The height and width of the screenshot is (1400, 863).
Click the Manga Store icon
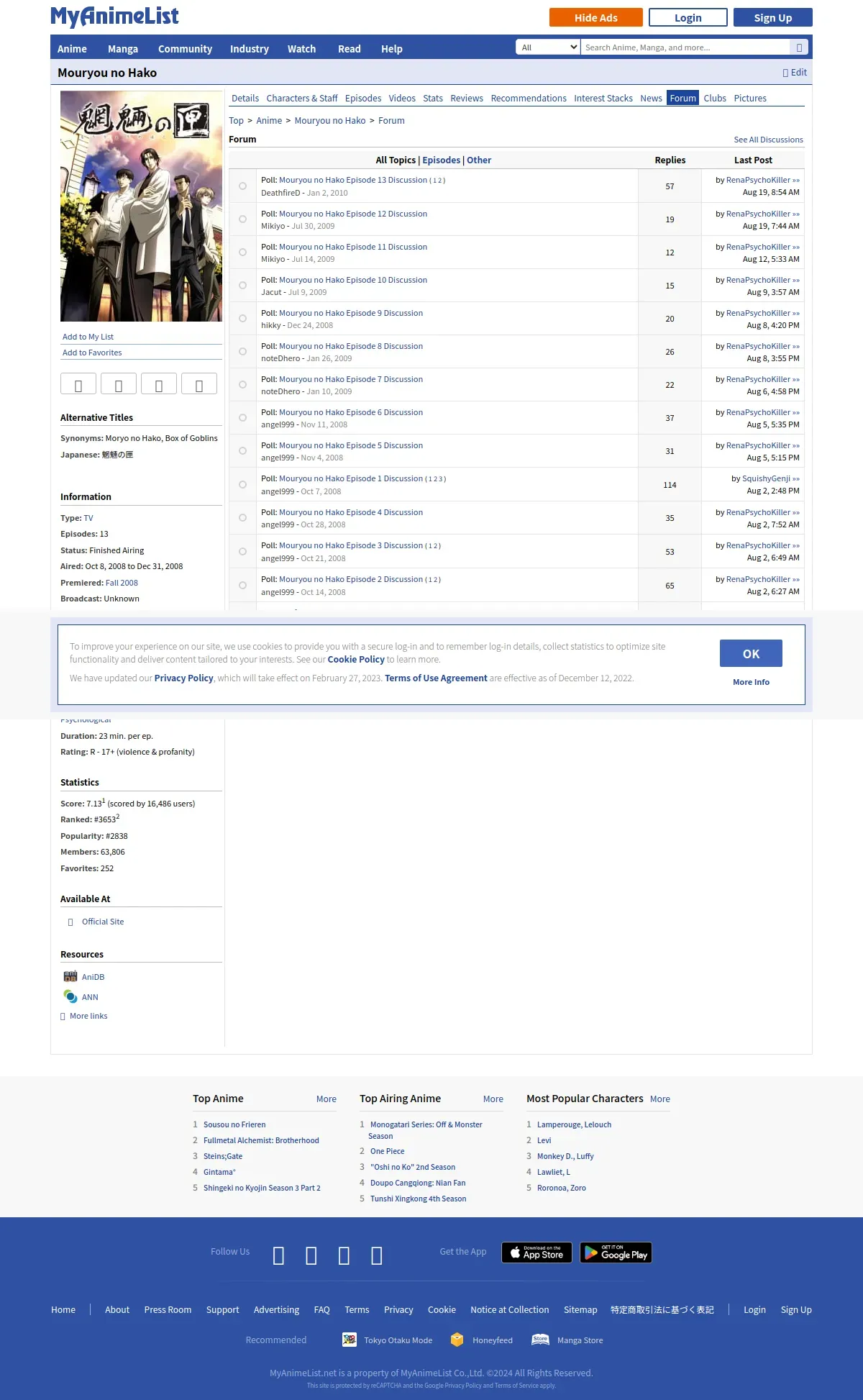(x=541, y=1340)
